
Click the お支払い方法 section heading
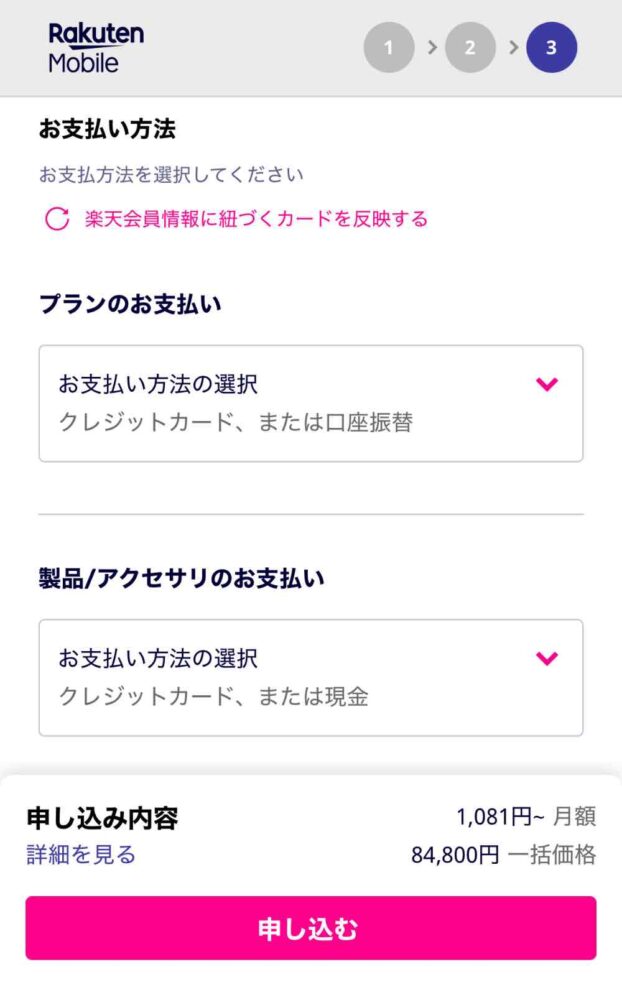[x=107, y=129]
